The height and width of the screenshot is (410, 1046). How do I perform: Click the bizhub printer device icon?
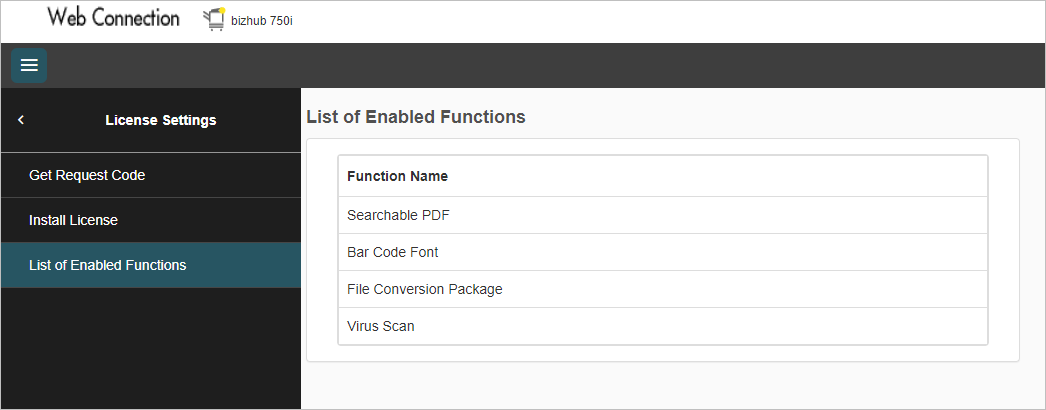(214, 19)
